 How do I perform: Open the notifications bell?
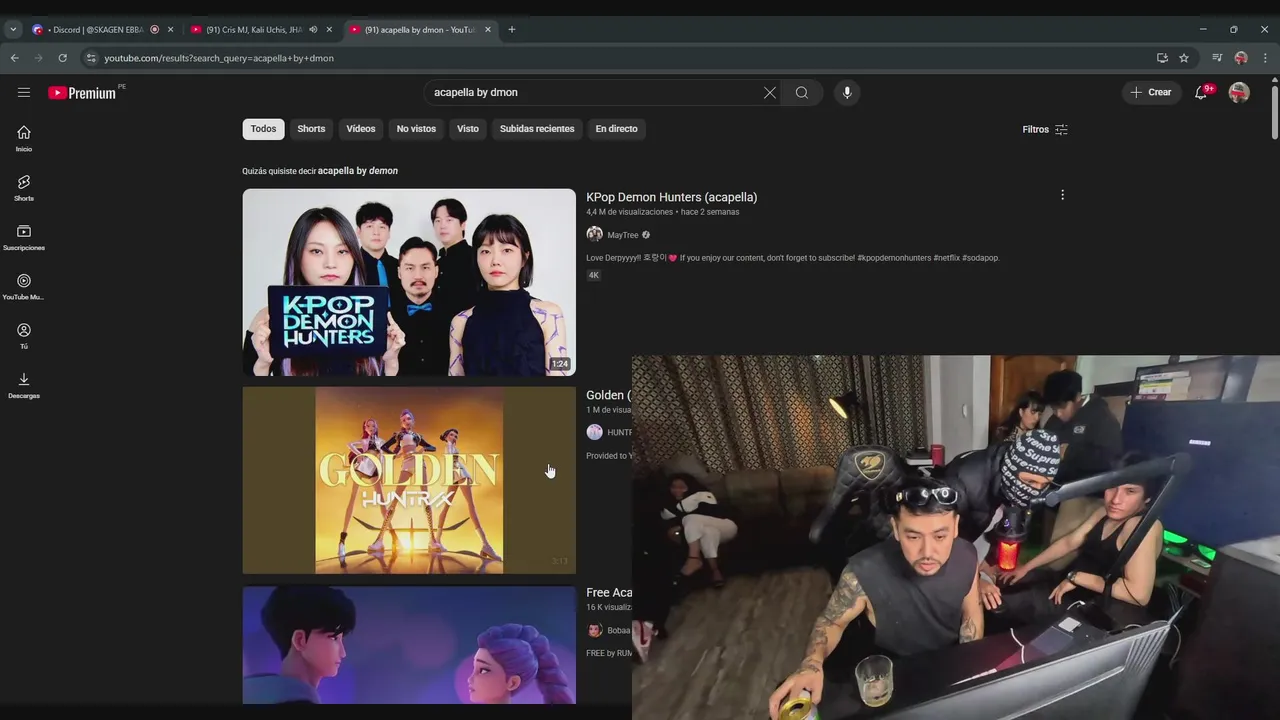[x=1201, y=92]
